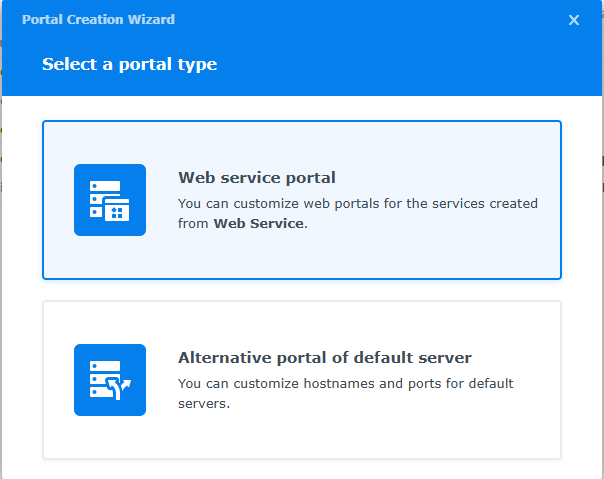Click the "Select a portal type" header

coord(129,65)
